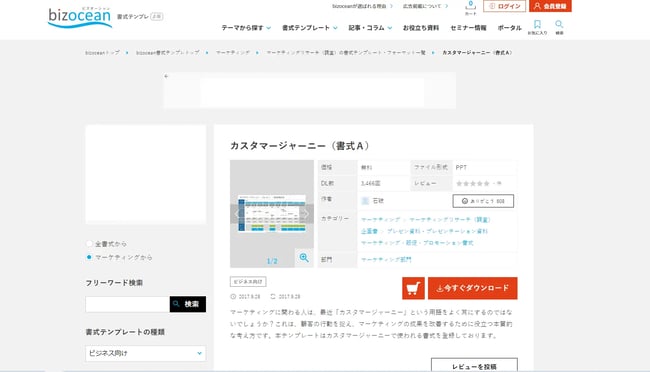Viewport: 650px width, 372px height.
Task: Click the 会員登録 button
Action: pos(550,6)
